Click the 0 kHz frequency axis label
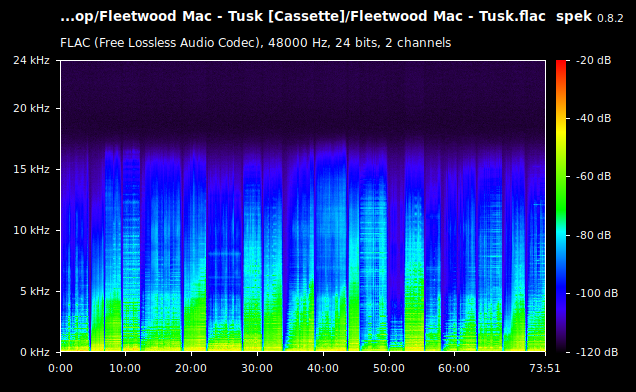 34,352
